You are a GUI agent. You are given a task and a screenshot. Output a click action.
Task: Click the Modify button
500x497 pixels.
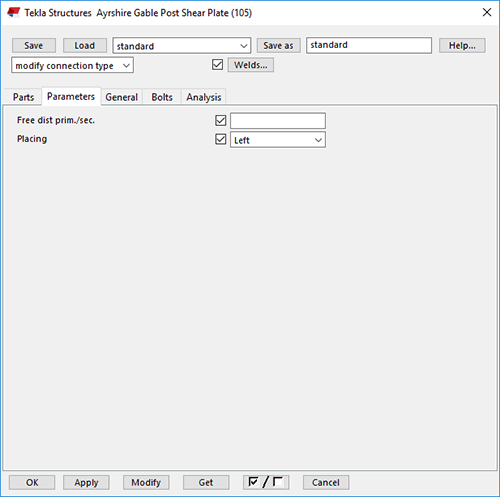(146, 482)
